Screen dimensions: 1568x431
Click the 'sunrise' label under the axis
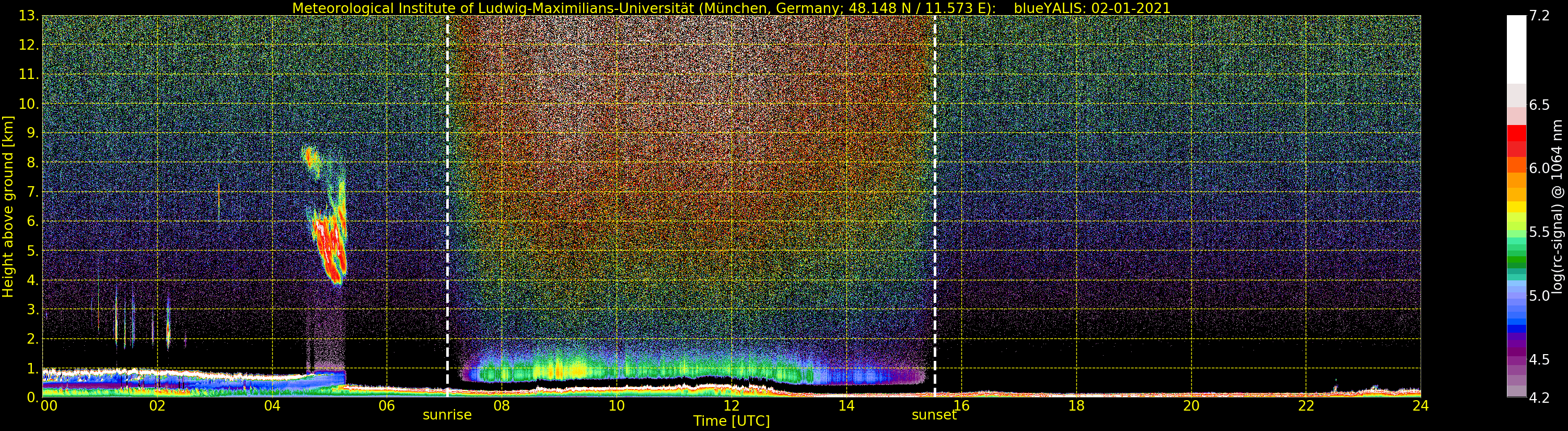point(447,415)
